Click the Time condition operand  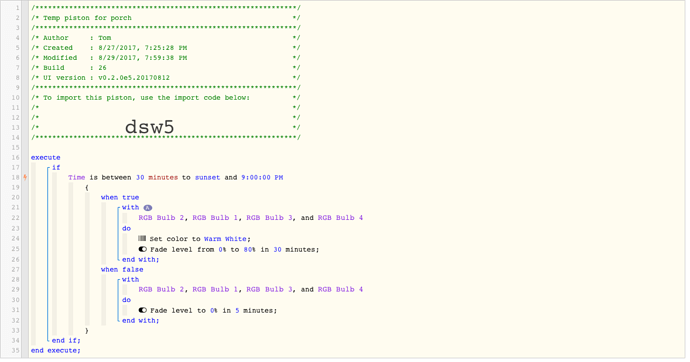(x=77, y=178)
